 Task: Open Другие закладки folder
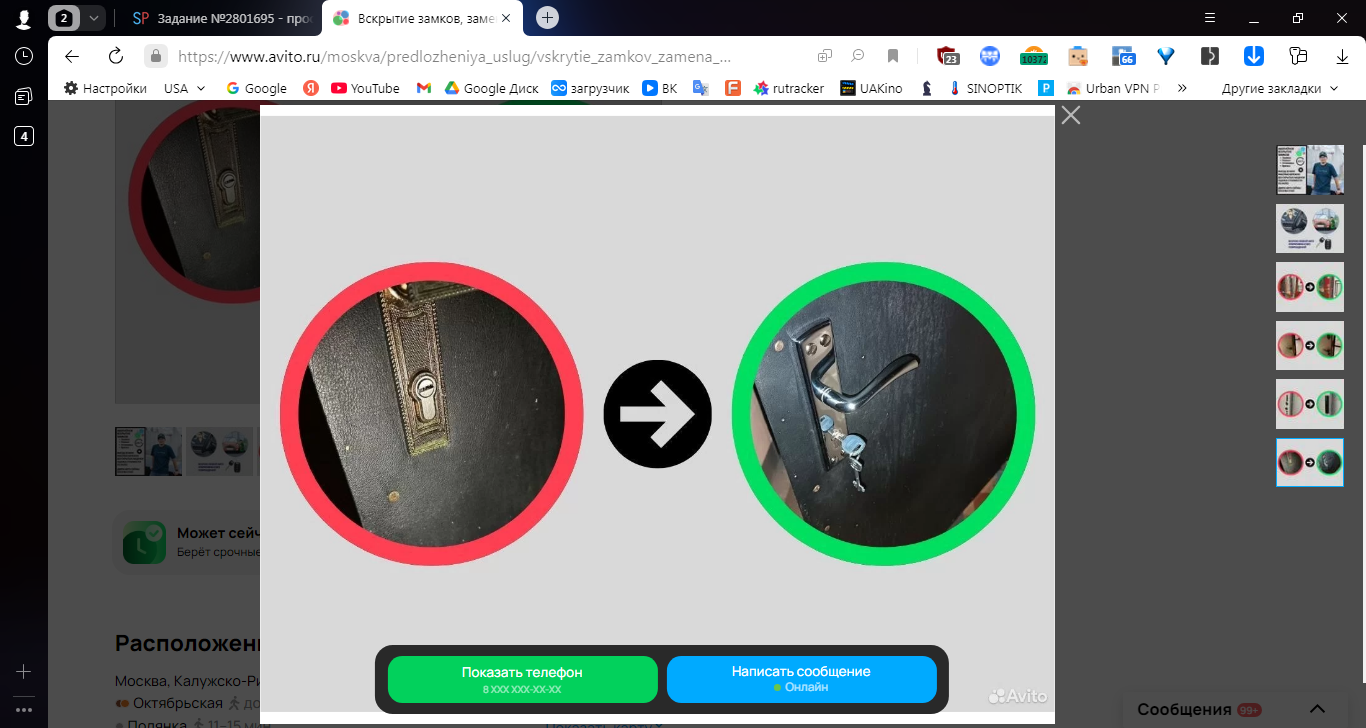click(1280, 88)
